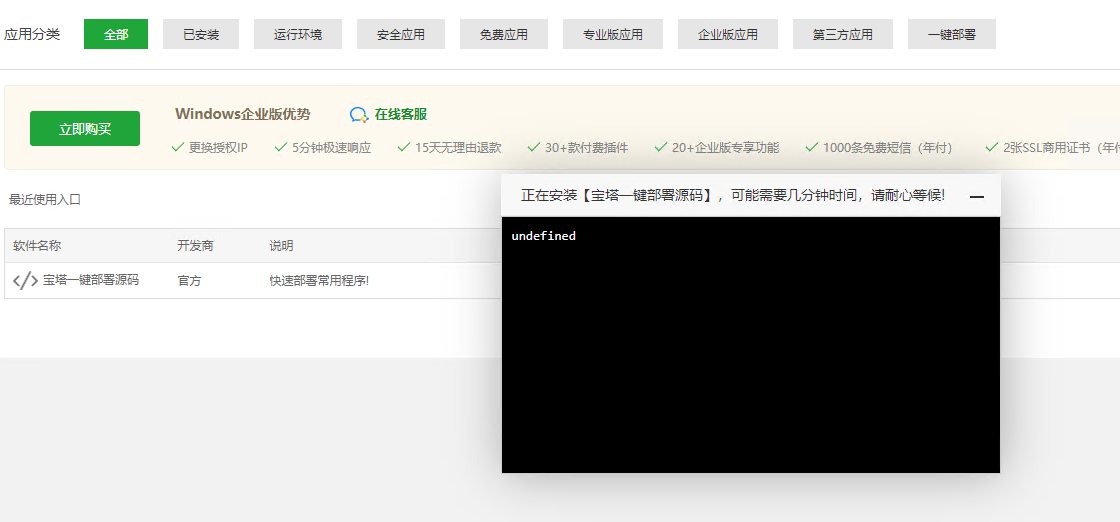The image size is (1120, 522).
Task: Click the code icon beside 宝塔一键部署源码
Action: click(x=26, y=281)
